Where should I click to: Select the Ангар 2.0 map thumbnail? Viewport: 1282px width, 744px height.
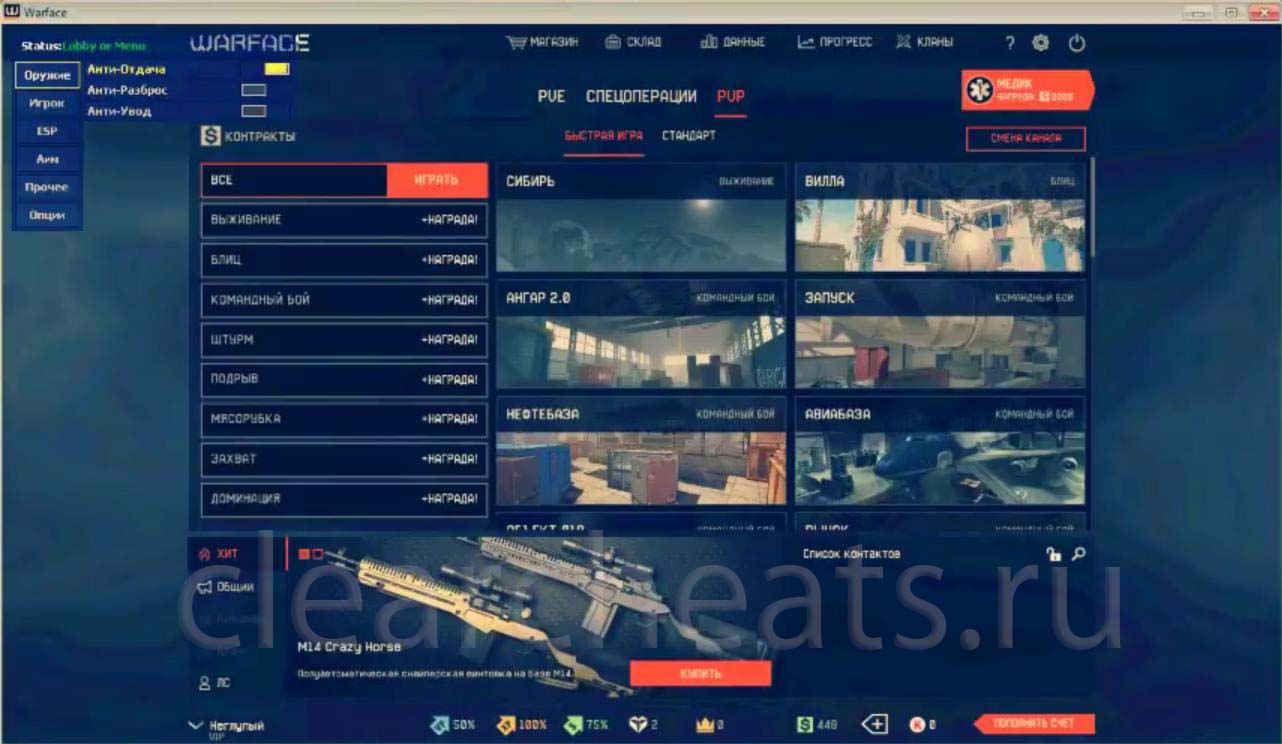click(x=641, y=335)
